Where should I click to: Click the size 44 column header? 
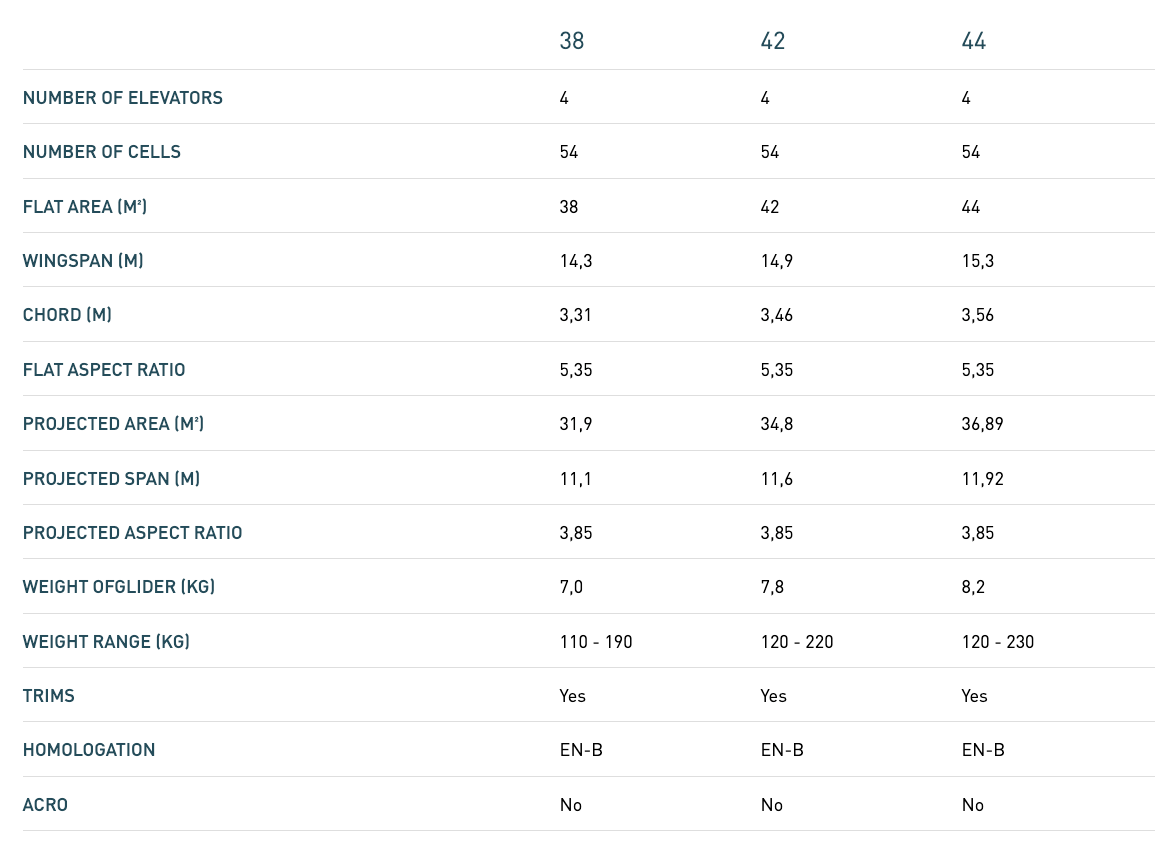[974, 41]
